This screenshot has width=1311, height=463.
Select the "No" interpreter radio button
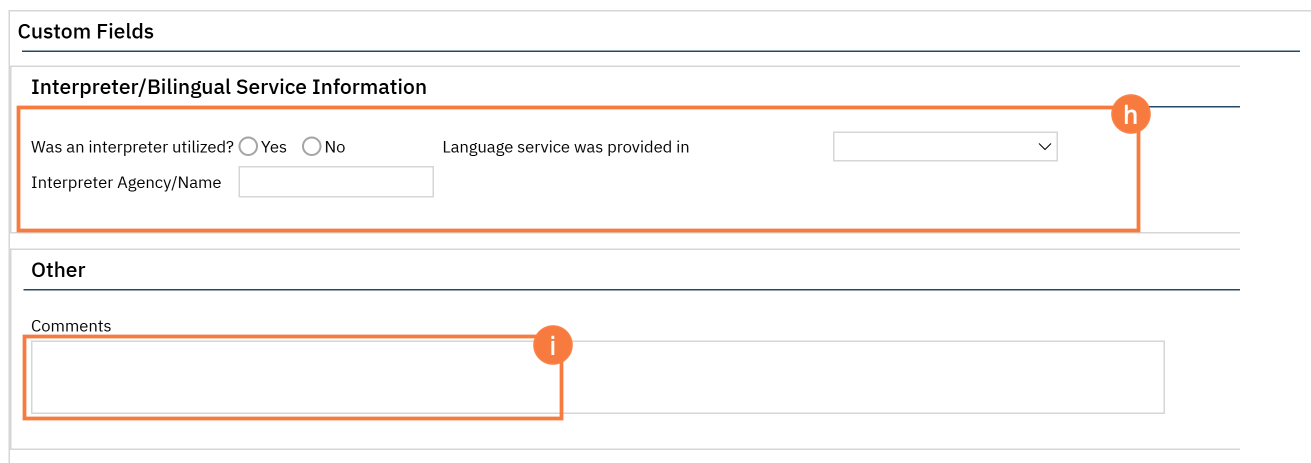(x=311, y=147)
